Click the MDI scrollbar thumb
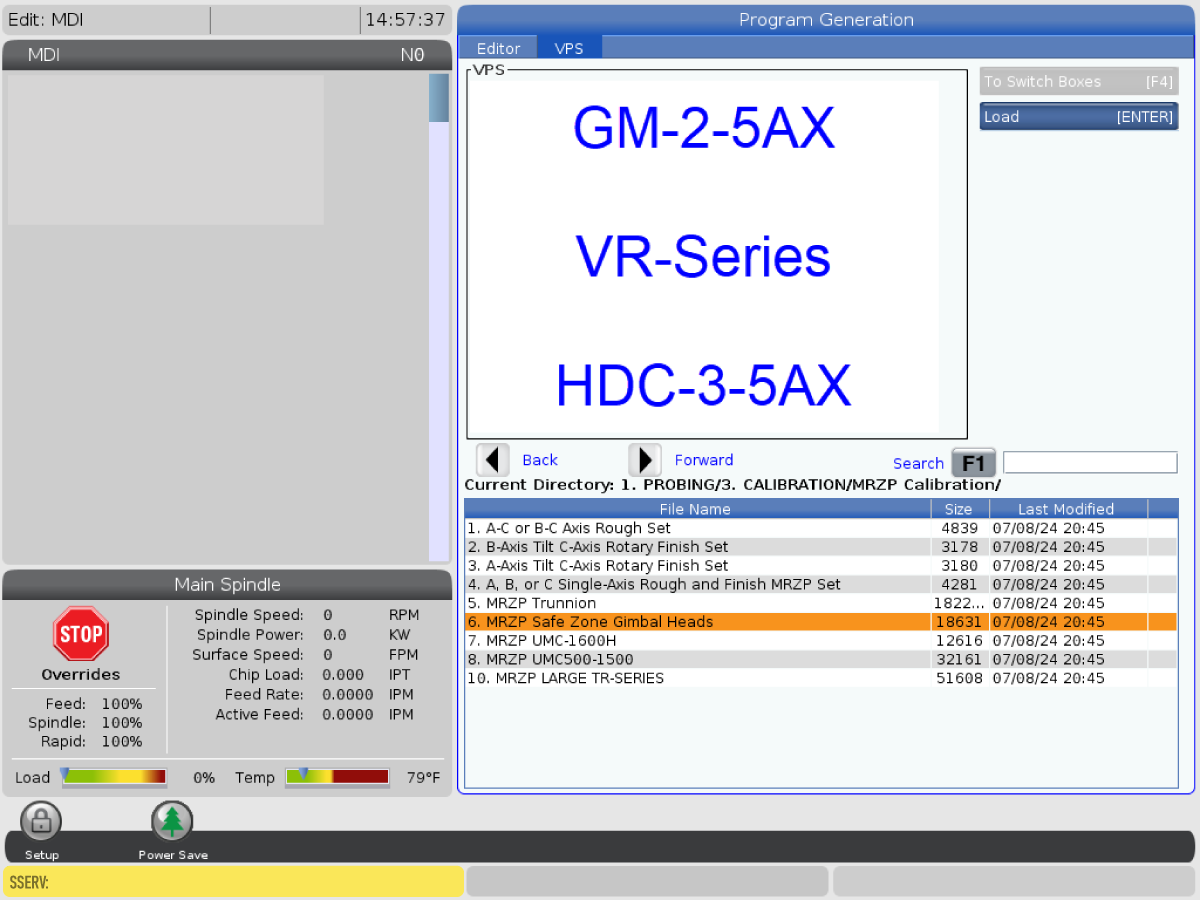This screenshot has height=900, width=1200. (439, 97)
